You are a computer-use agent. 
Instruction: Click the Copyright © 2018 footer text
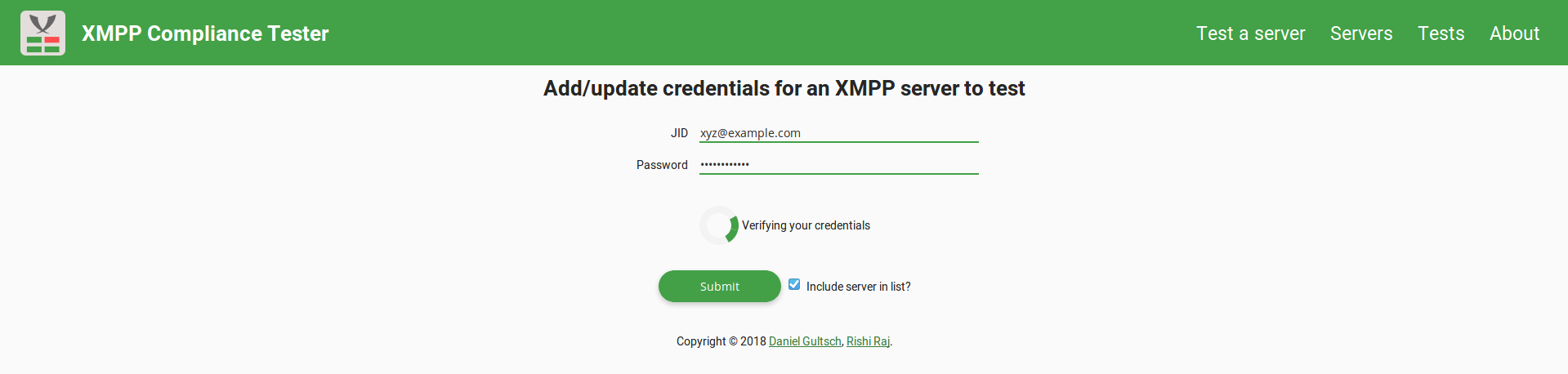[721, 341]
